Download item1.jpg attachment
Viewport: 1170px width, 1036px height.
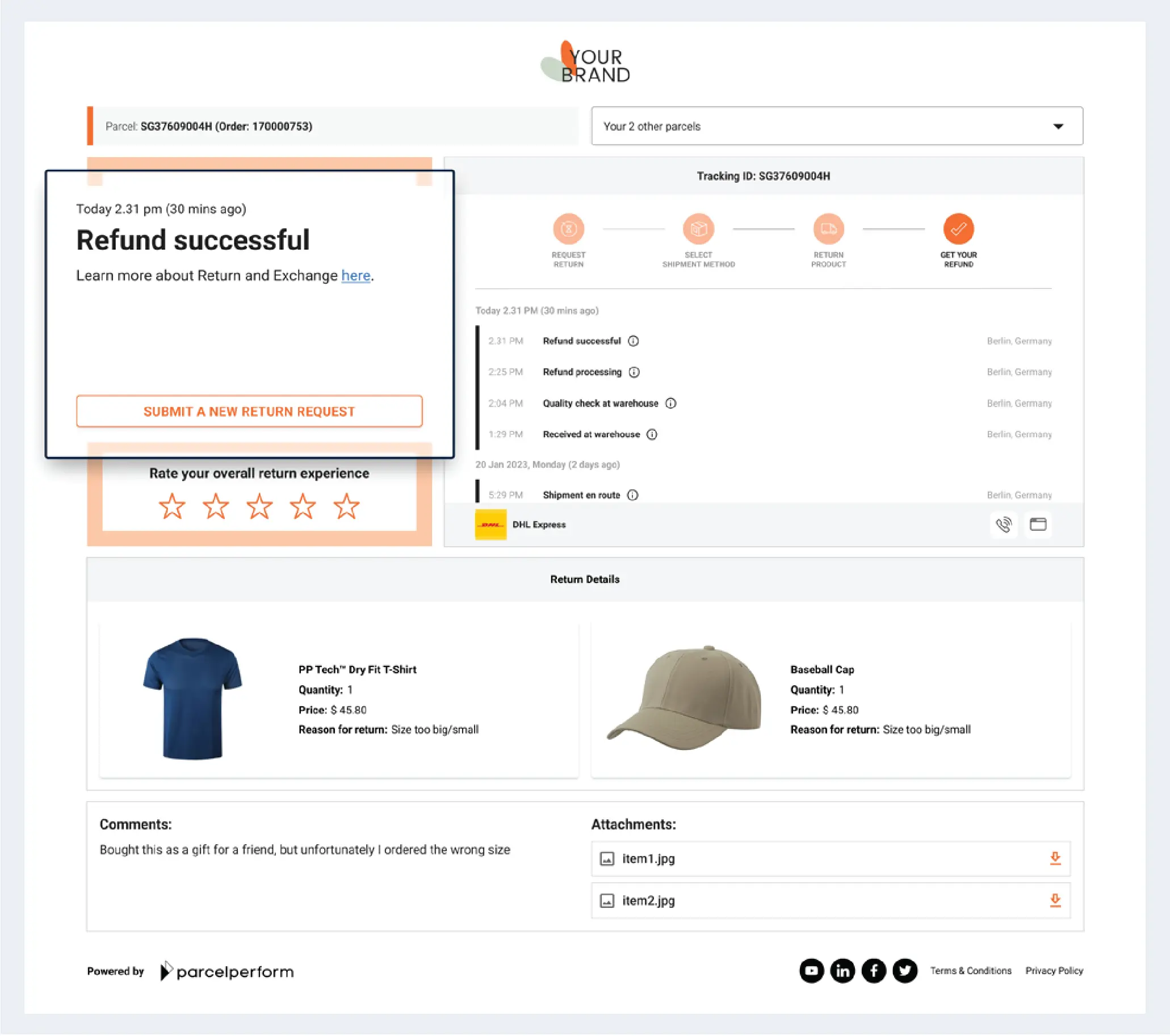pyautogui.click(x=1055, y=858)
